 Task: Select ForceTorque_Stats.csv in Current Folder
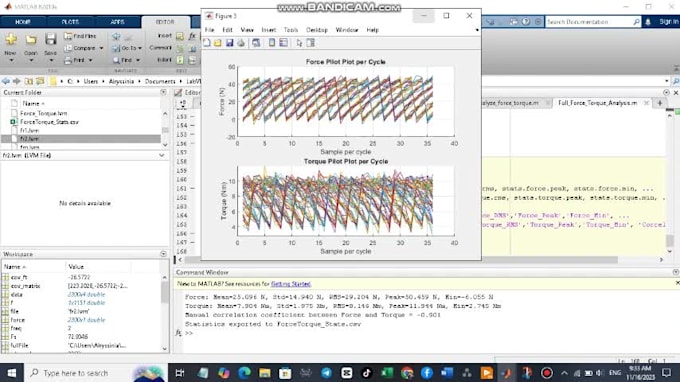pyautogui.click(x=49, y=122)
